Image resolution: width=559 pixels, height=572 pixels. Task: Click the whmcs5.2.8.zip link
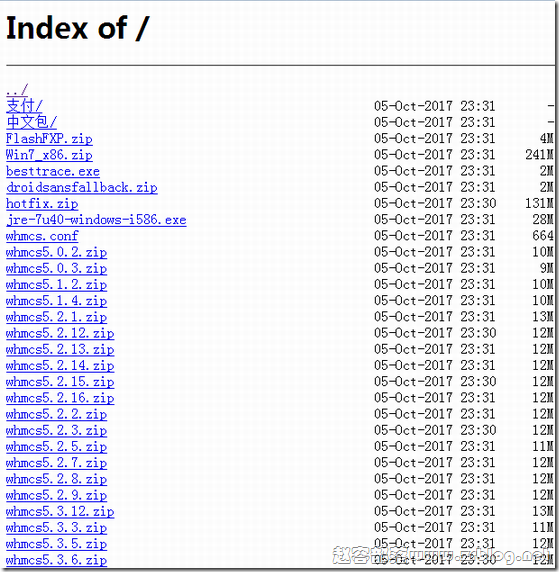point(57,479)
